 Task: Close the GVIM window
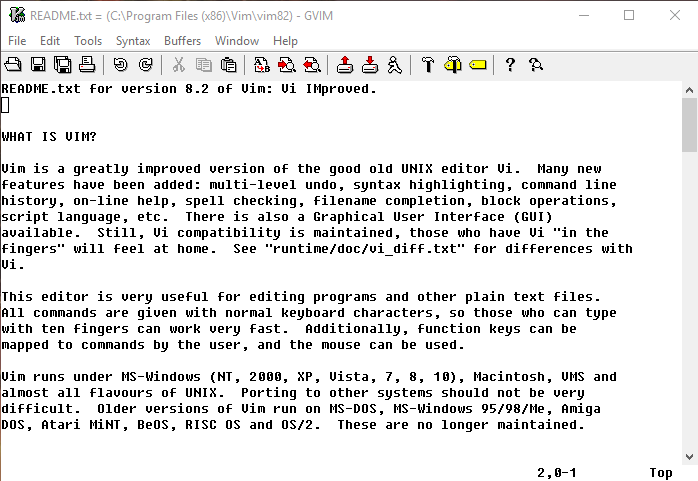pos(675,15)
